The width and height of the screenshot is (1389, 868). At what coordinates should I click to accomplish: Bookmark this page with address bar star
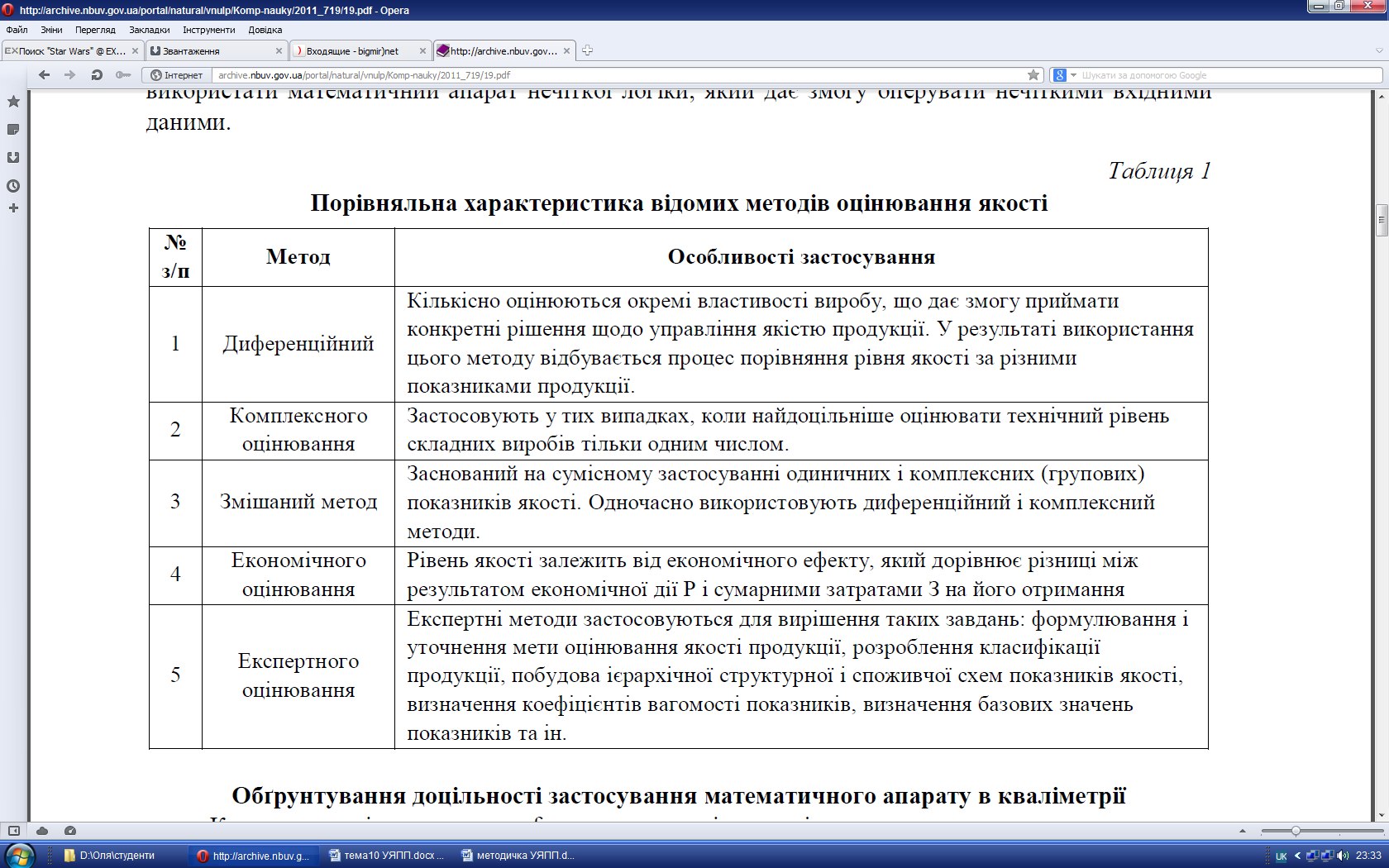1033,74
